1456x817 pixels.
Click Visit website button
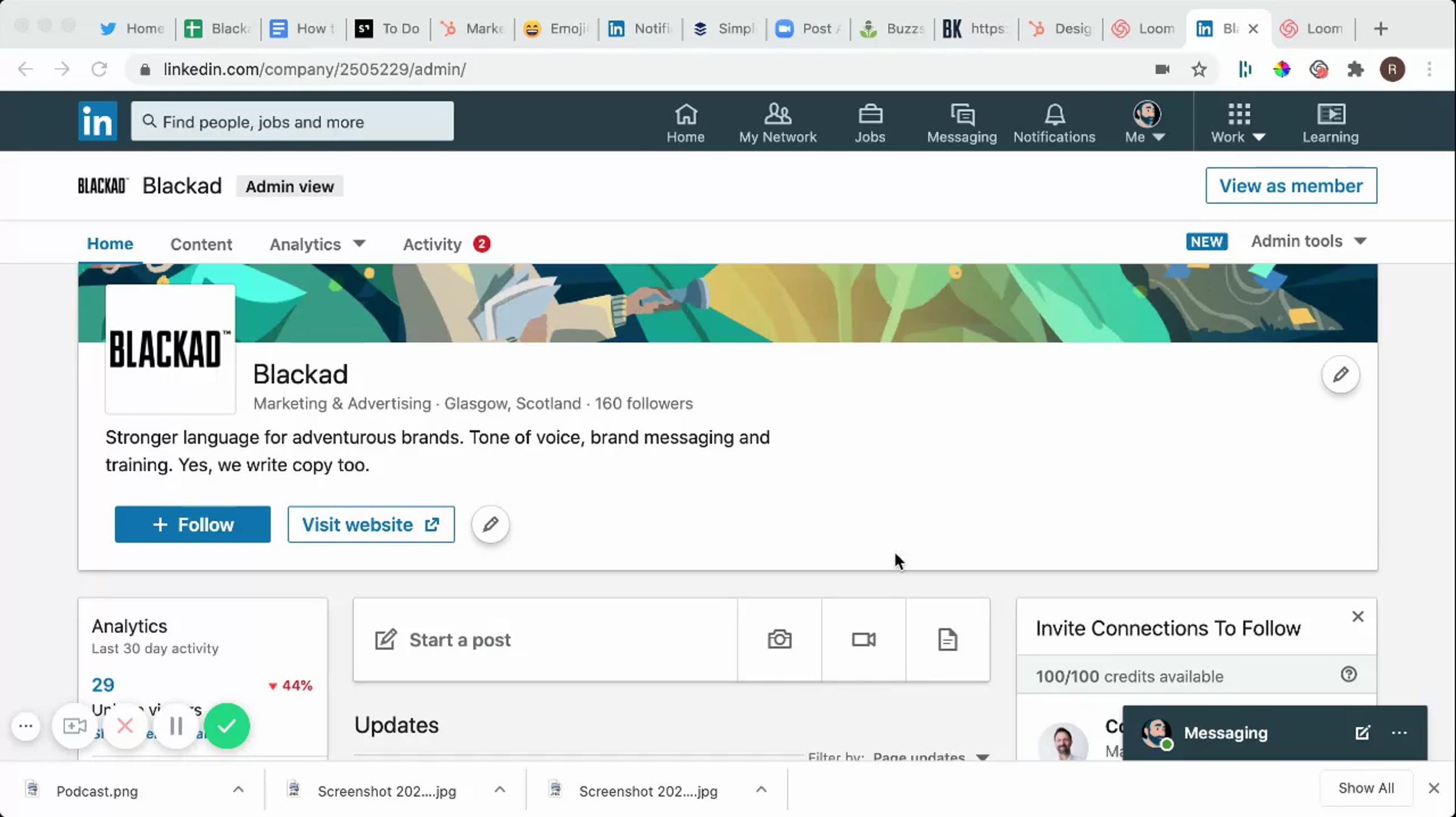click(371, 524)
